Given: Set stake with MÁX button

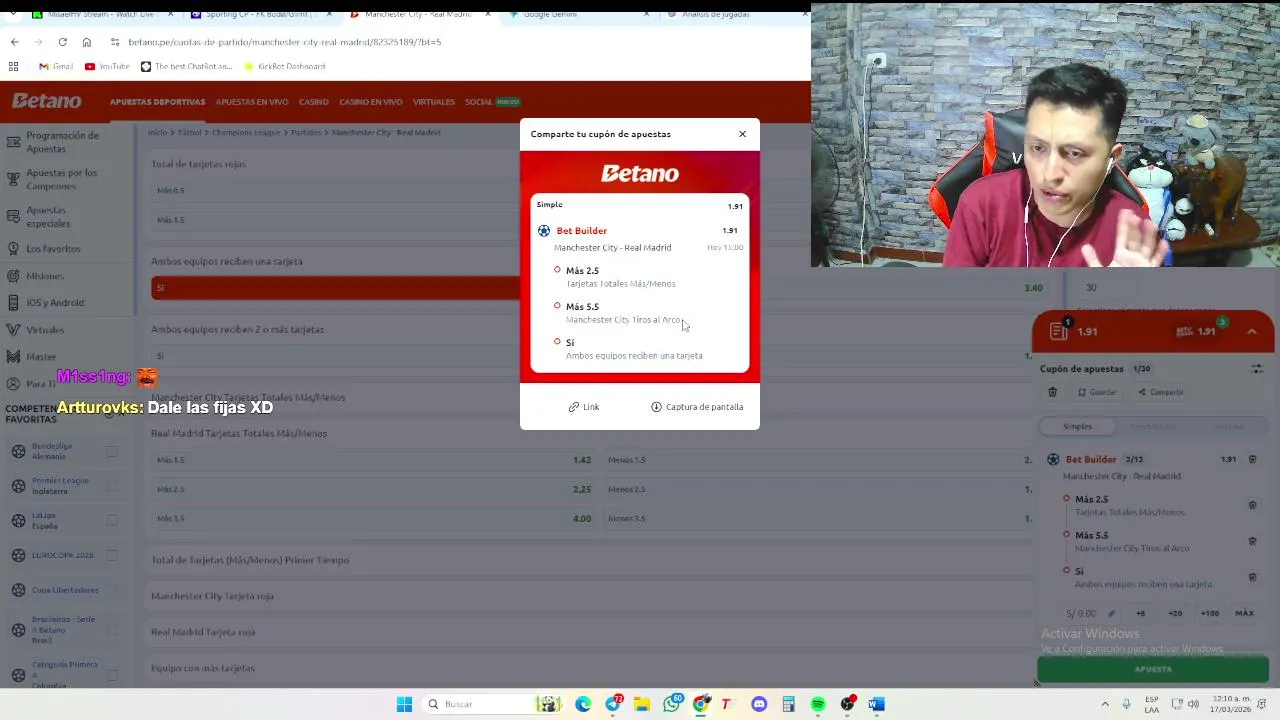Looking at the screenshot, I should pos(1244,613).
